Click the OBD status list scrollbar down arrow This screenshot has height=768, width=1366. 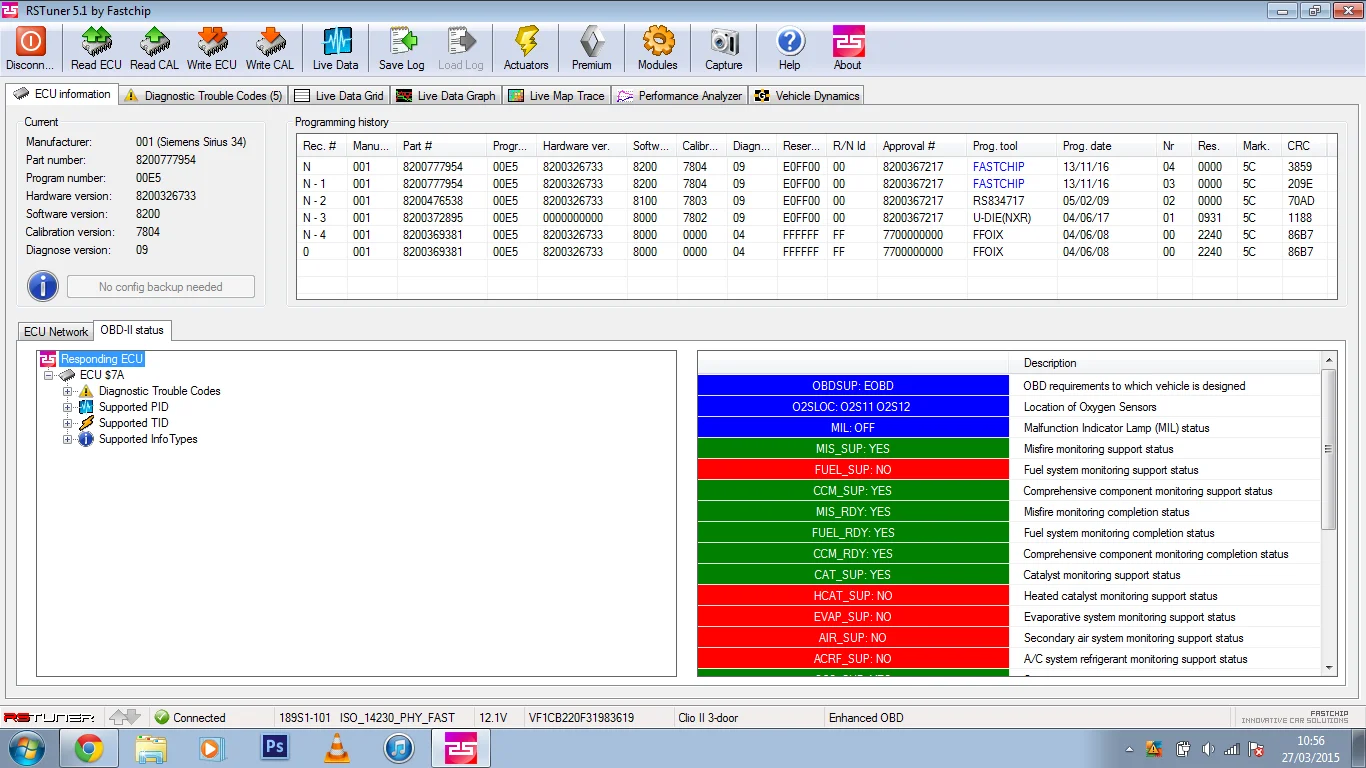pos(1329,667)
